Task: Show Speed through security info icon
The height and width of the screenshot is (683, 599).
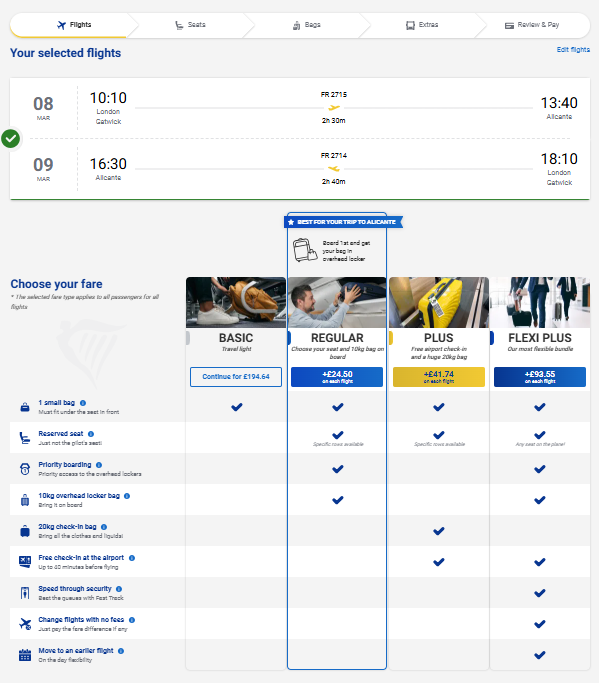Action: tap(119, 589)
